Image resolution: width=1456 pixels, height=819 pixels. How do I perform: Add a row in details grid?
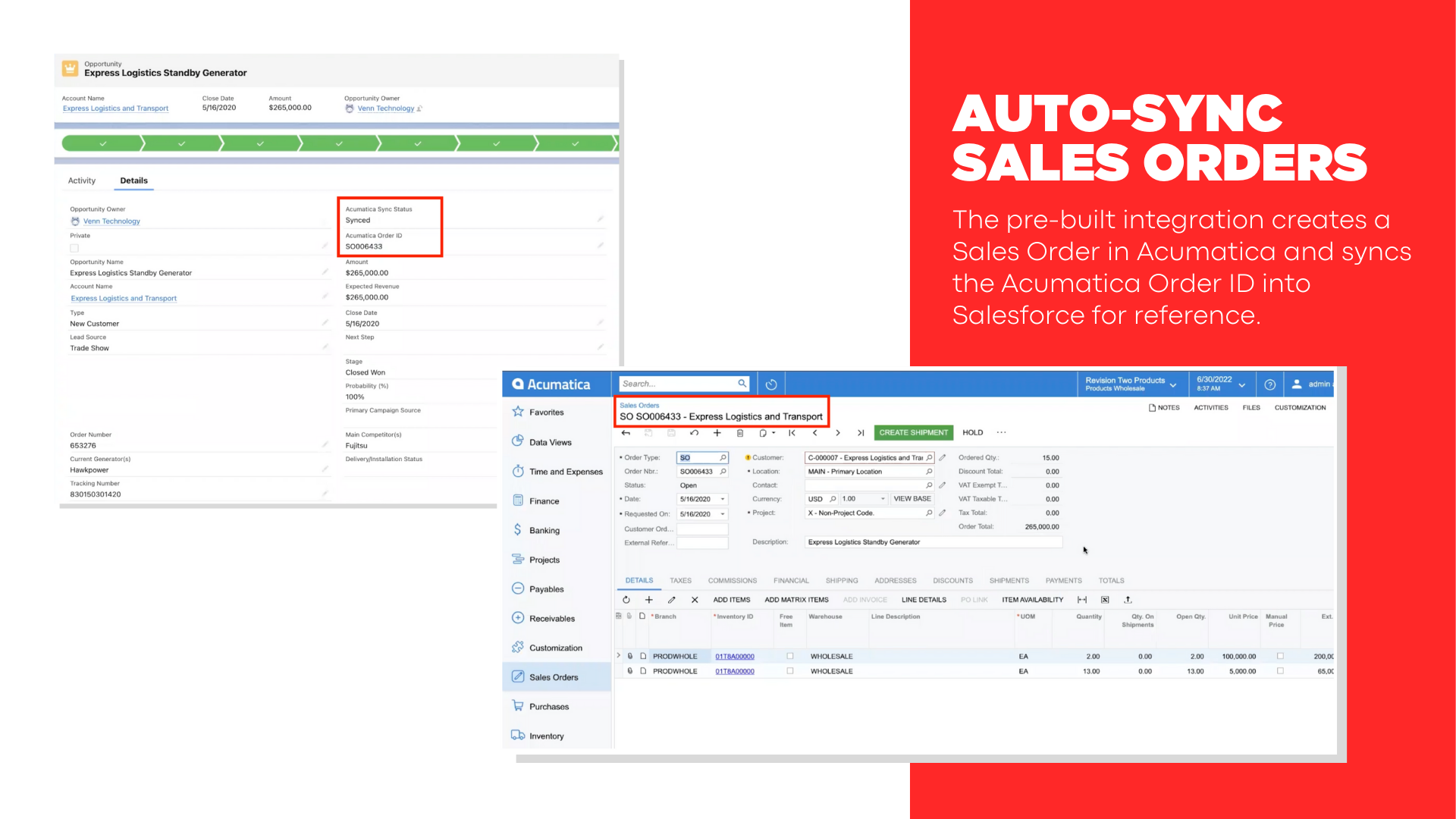(x=648, y=600)
